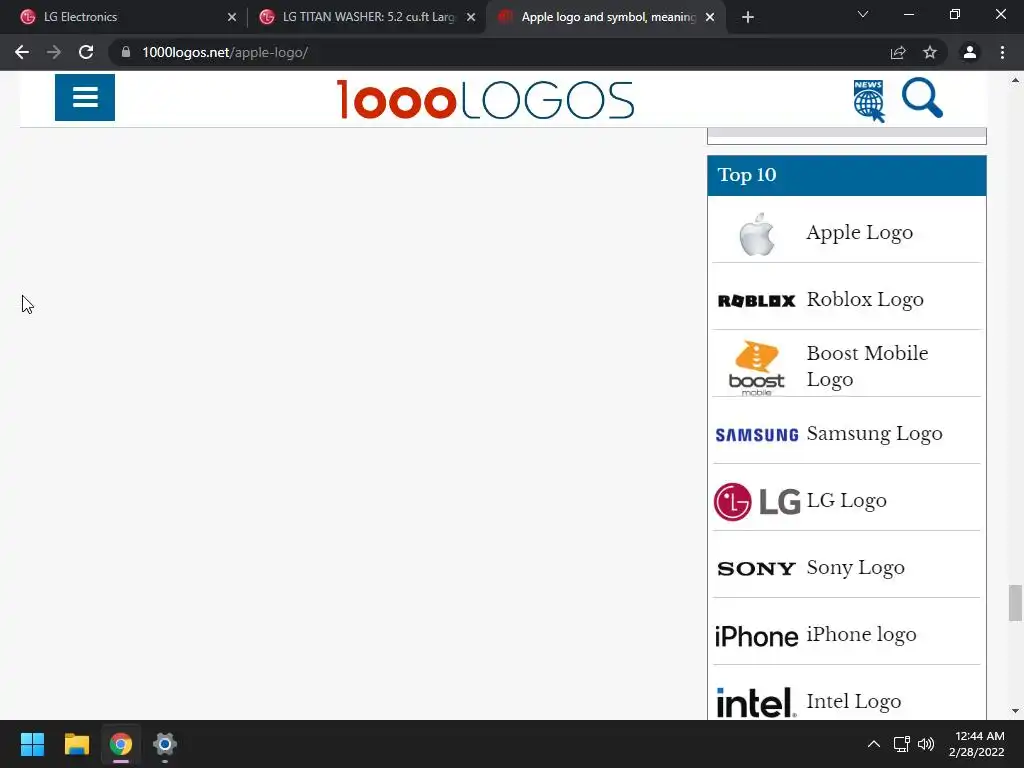The height and width of the screenshot is (768, 1024).
Task: Click the iPhone logo thumbnail
Action: [x=757, y=636]
